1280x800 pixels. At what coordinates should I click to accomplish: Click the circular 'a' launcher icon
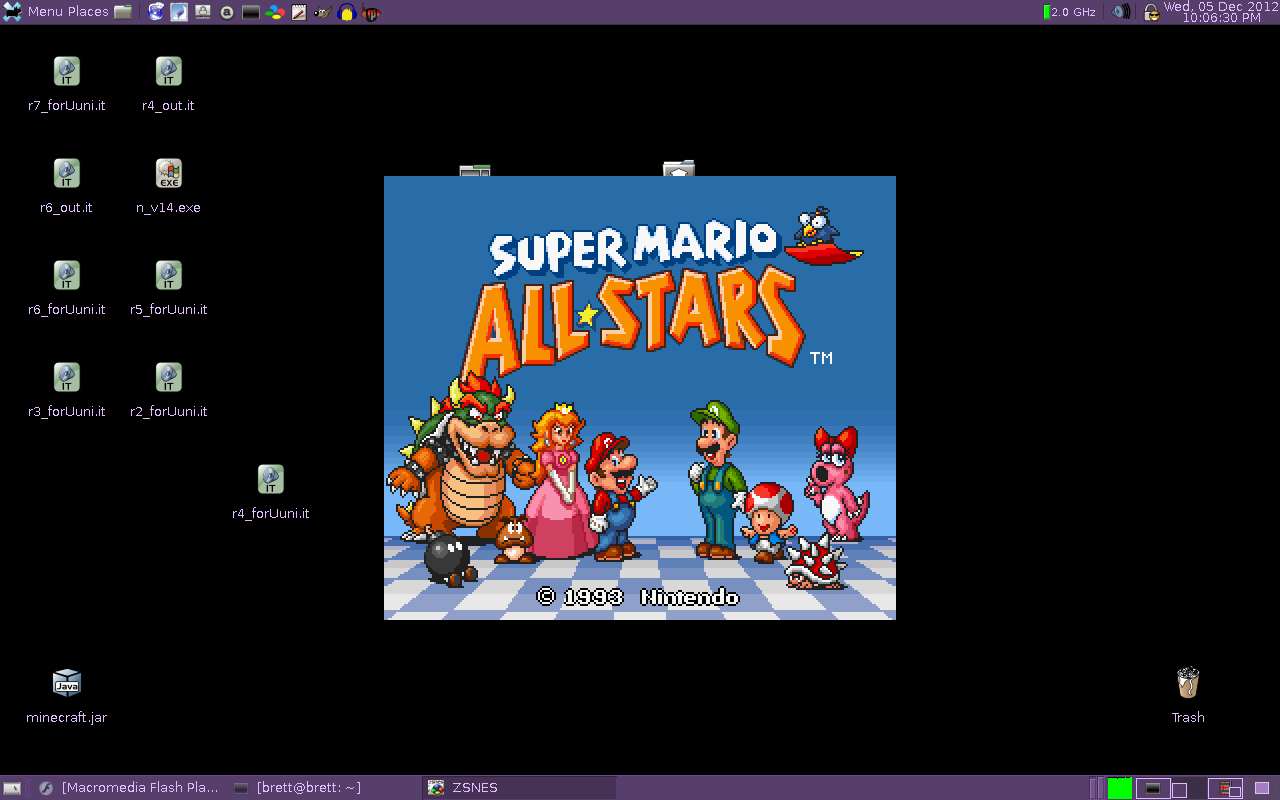pos(227,12)
